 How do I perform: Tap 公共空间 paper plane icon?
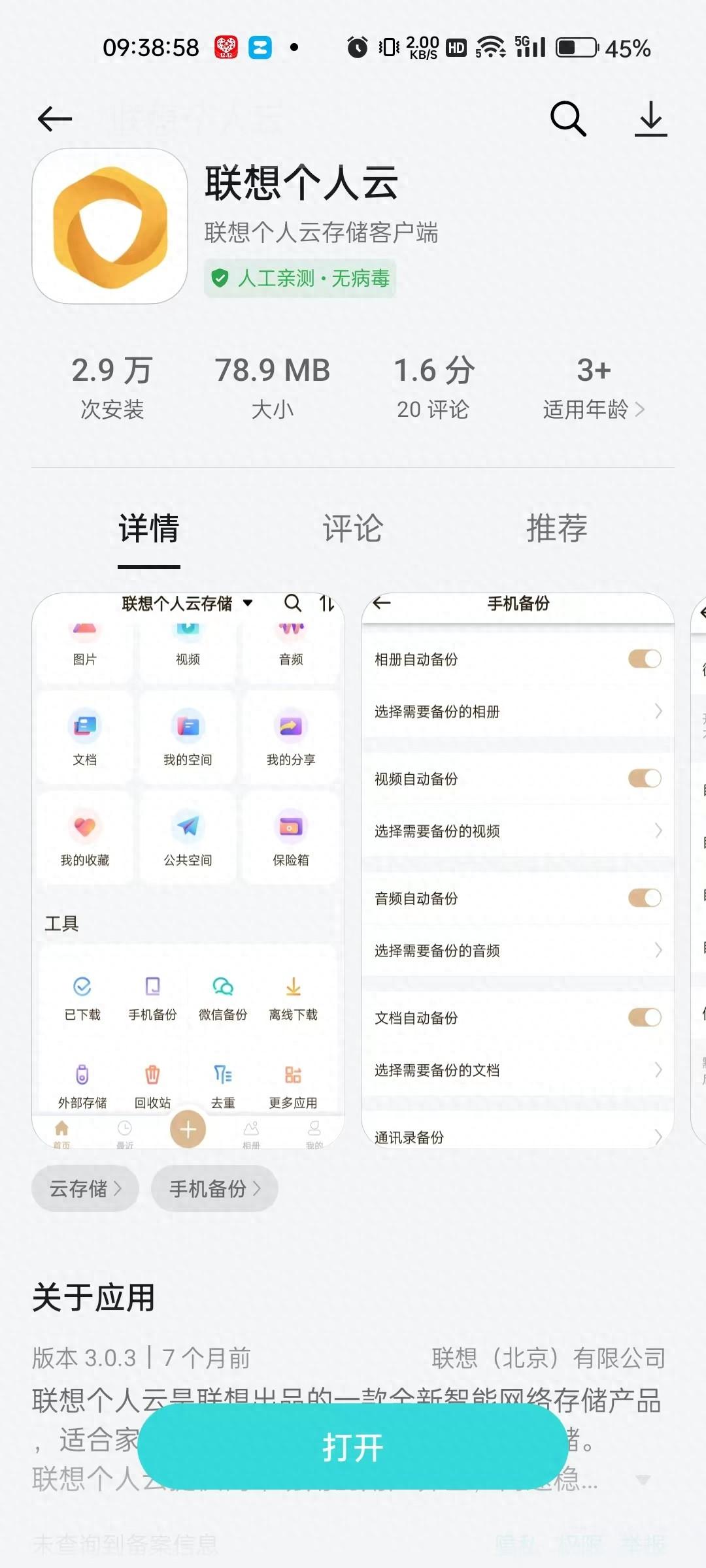(x=188, y=826)
